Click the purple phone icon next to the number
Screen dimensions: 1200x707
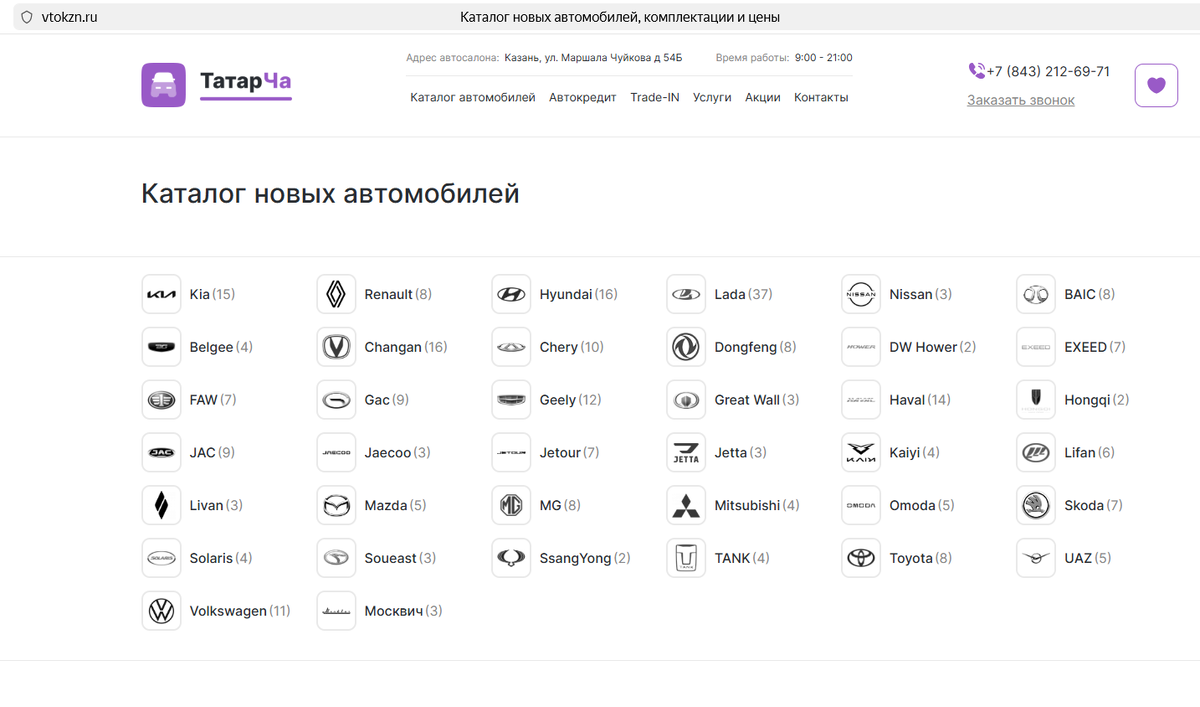point(977,71)
